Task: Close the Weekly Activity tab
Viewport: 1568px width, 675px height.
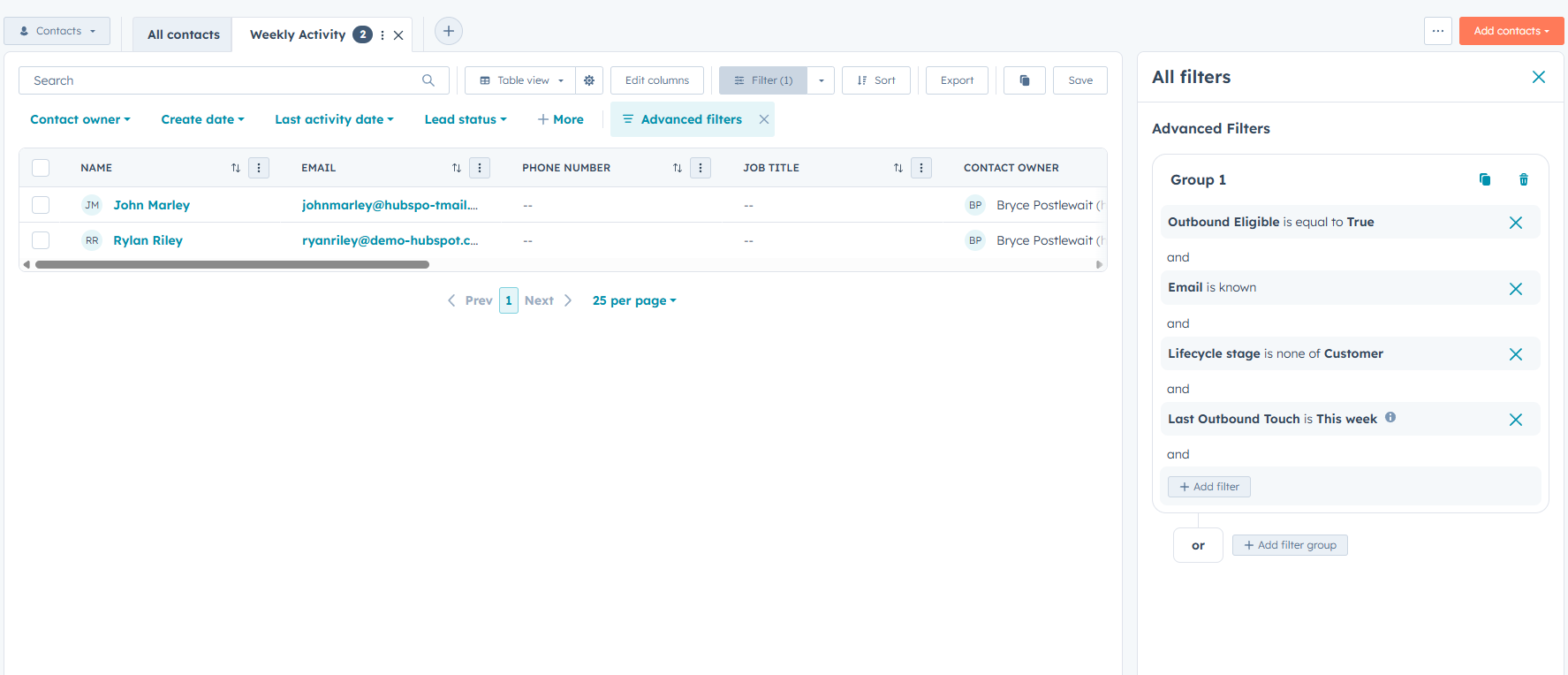Action: (398, 35)
